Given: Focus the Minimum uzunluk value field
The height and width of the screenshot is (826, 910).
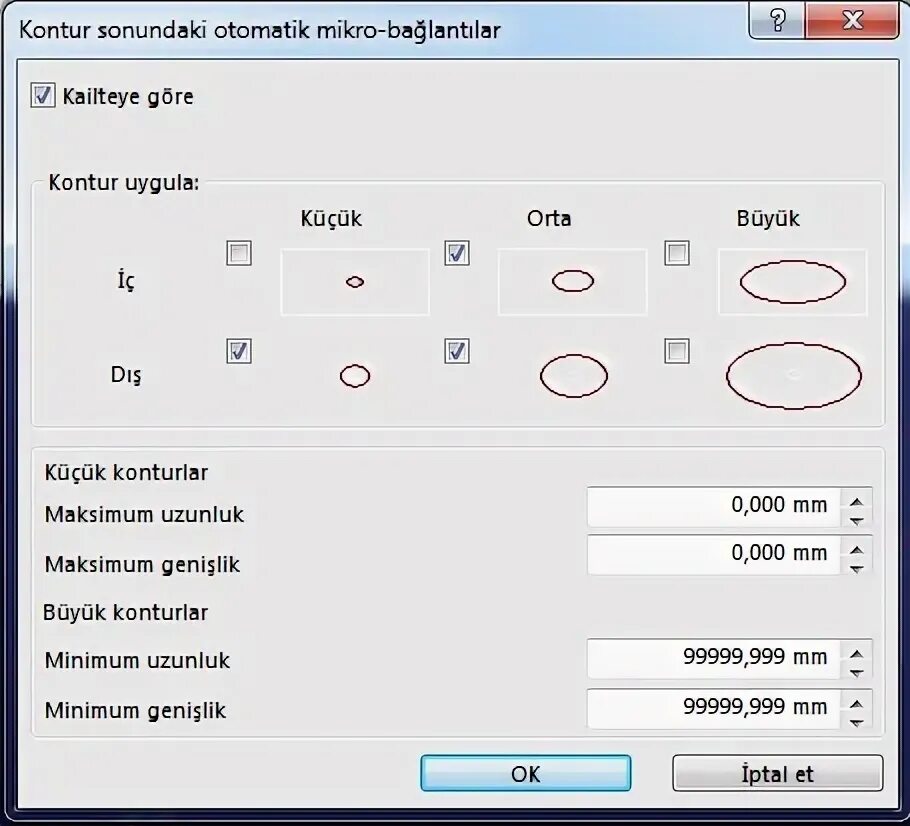Looking at the screenshot, I should tap(714, 658).
